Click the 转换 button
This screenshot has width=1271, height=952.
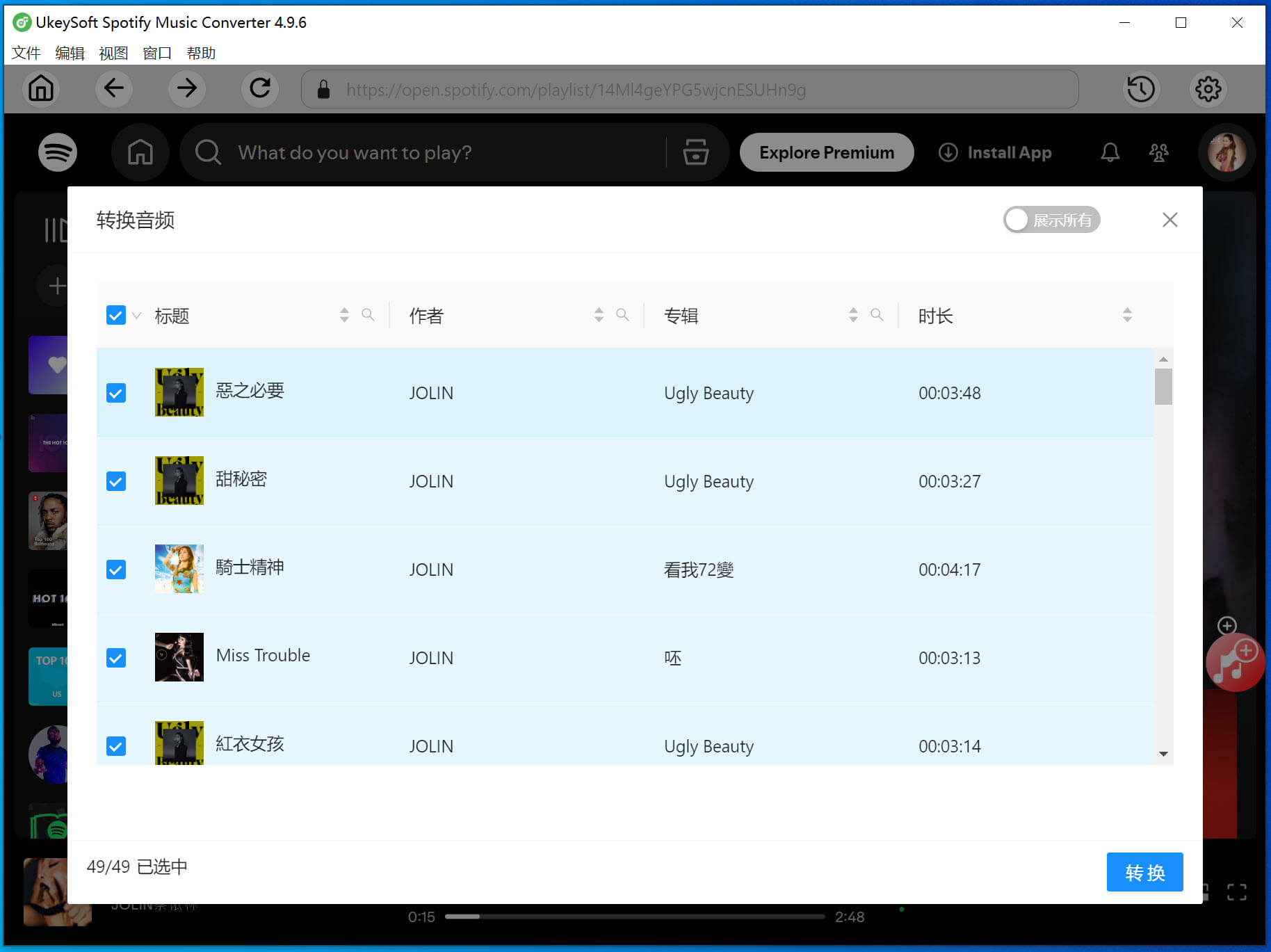pos(1144,872)
